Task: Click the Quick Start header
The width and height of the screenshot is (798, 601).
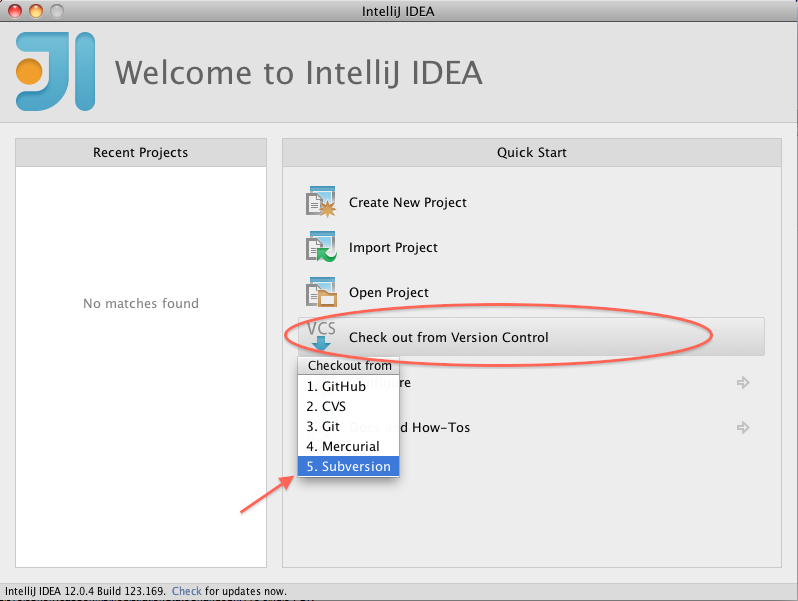Action: click(x=532, y=153)
